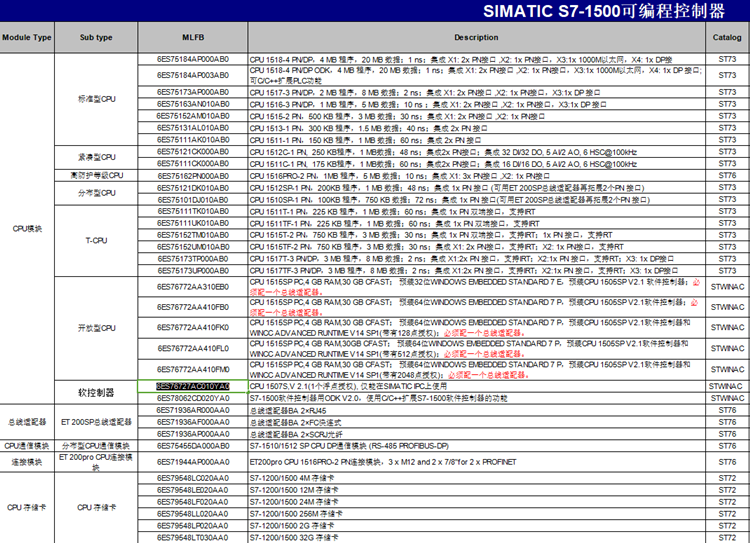Select cell 6ES75131AL010AB0
The image size is (750, 543).
(193, 128)
